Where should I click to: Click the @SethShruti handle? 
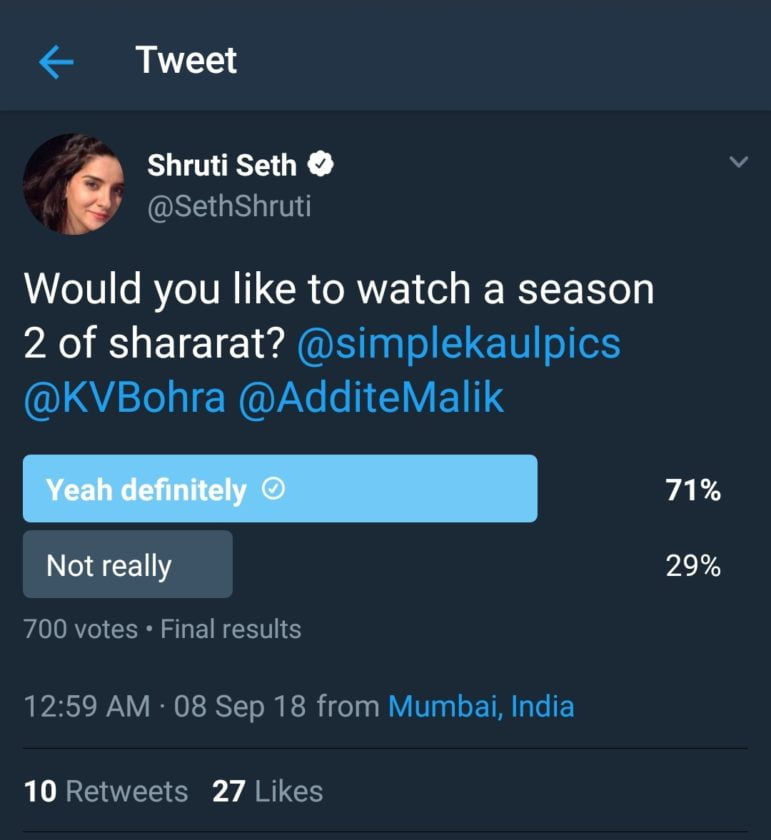click(x=229, y=206)
